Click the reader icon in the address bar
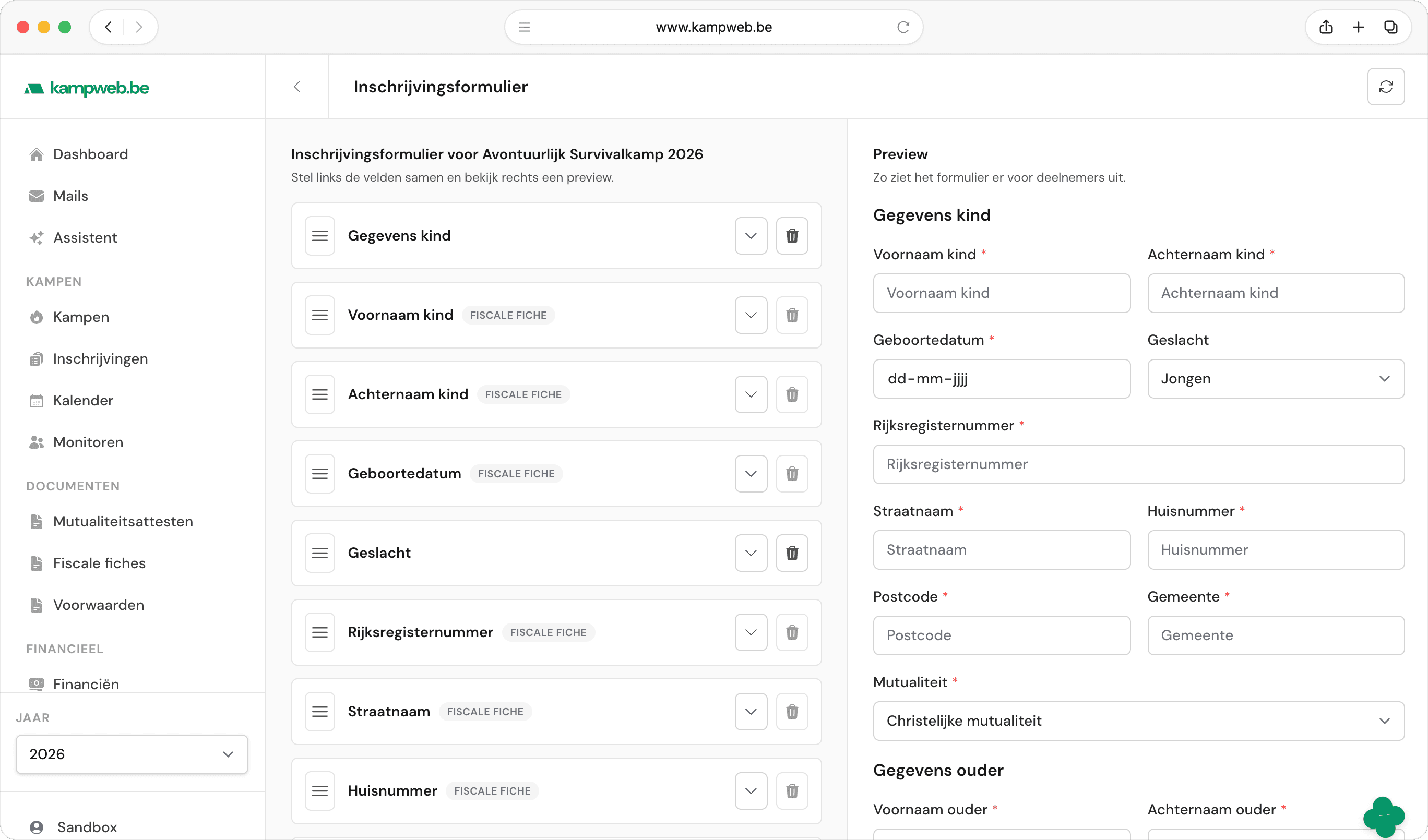Image resolution: width=1428 pixels, height=840 pixels. click(x=524, y=27)
